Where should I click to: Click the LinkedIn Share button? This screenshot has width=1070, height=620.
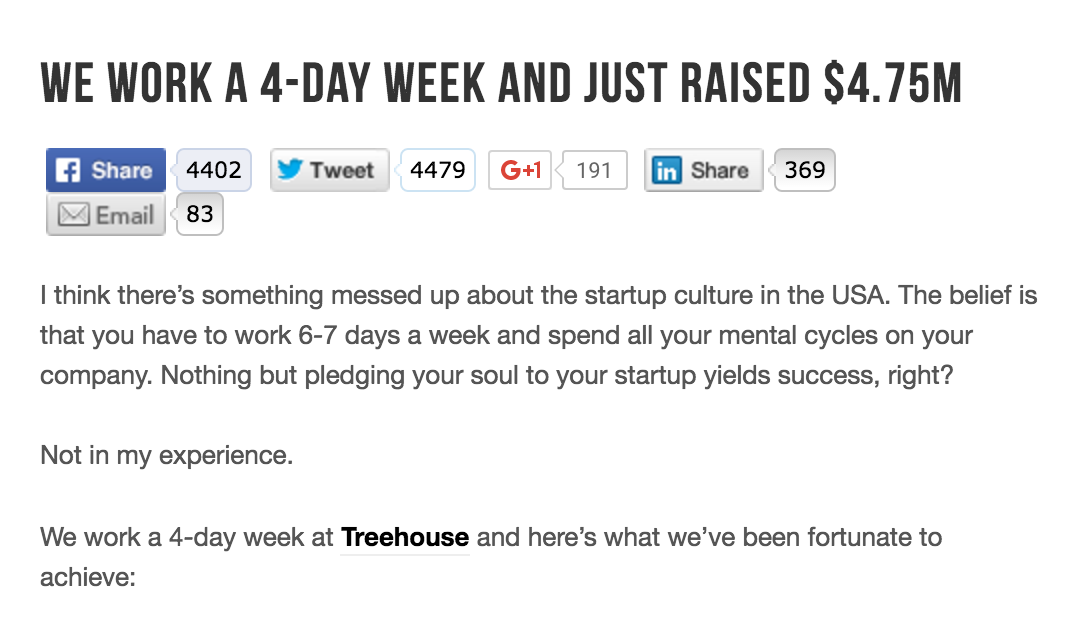pos(704,170)
